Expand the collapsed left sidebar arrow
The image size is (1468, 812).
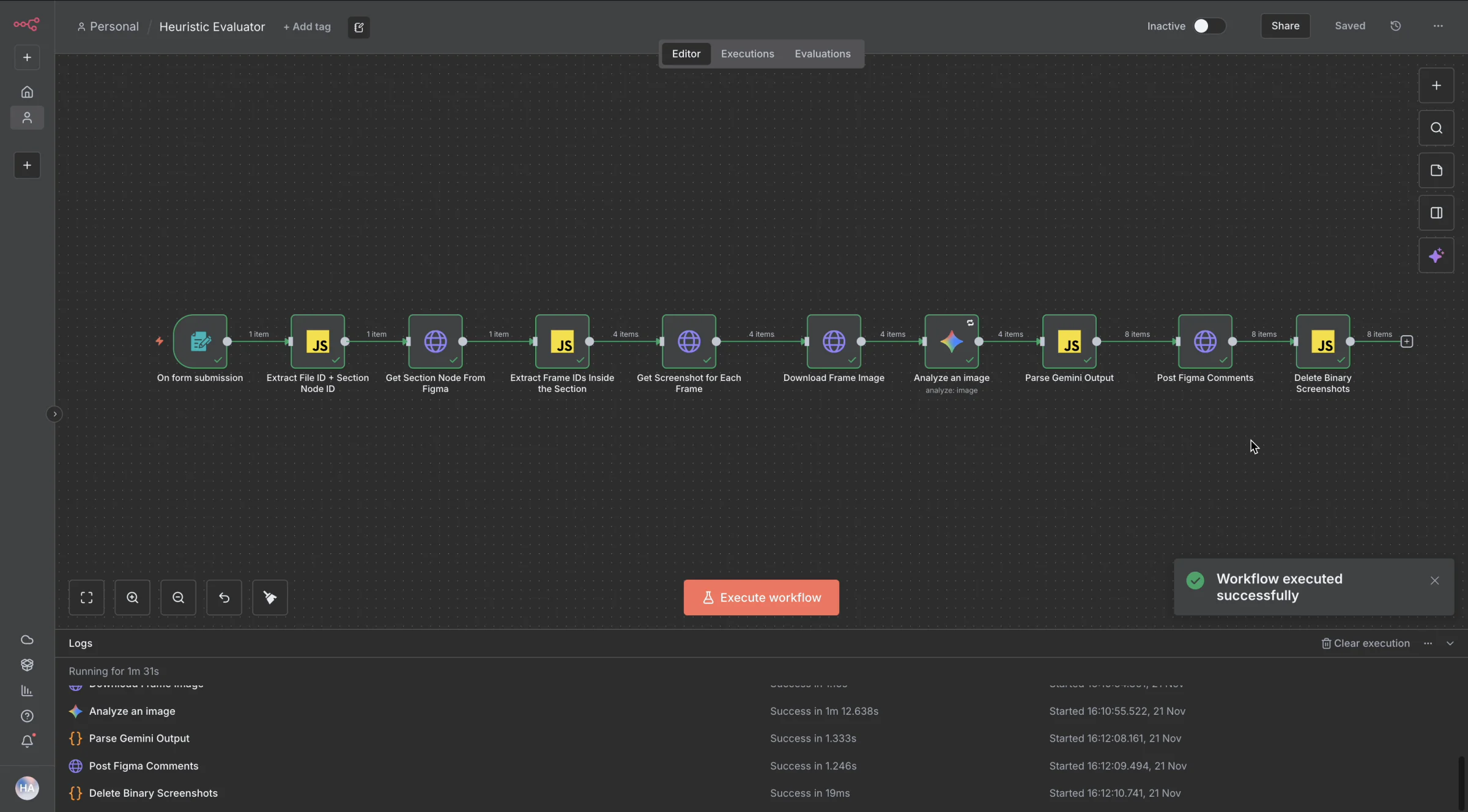[x=54, y=415]
